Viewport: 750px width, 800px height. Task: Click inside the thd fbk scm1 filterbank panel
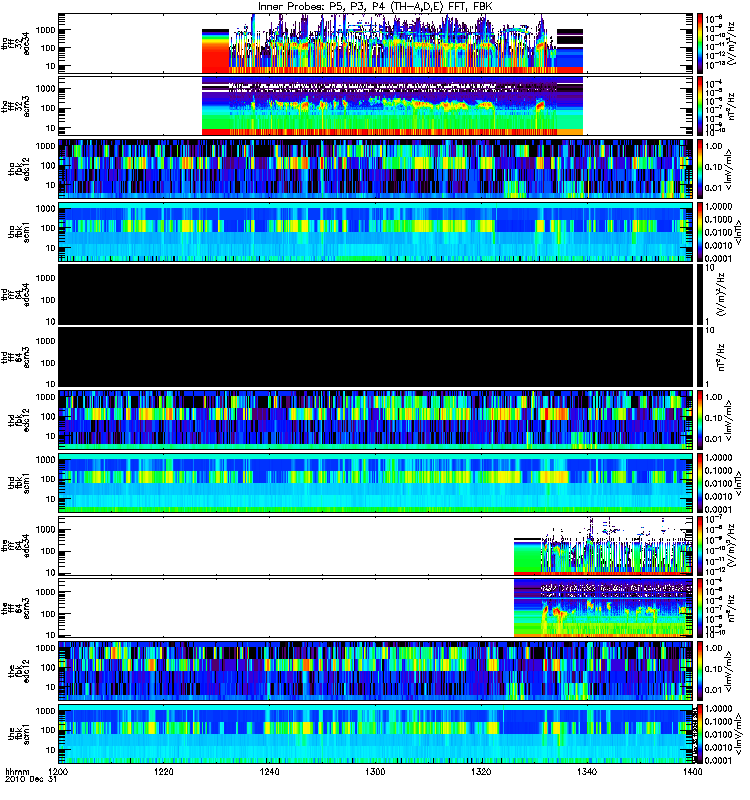pyautogui.click(x=376, y=483)
